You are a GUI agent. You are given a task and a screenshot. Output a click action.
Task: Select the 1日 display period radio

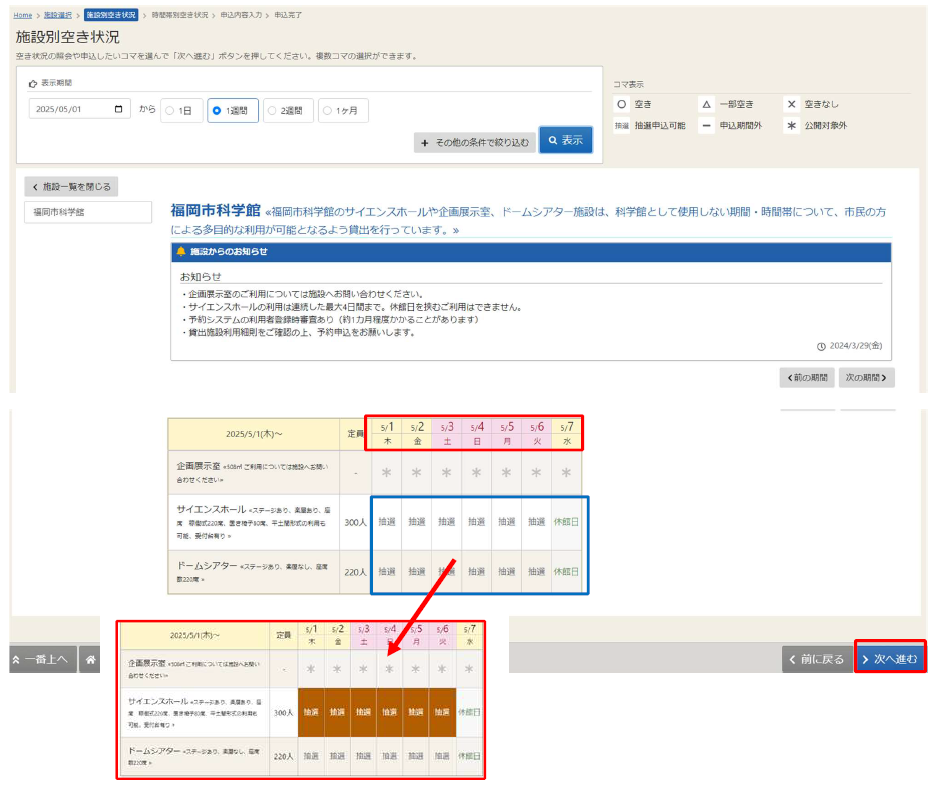182,111
